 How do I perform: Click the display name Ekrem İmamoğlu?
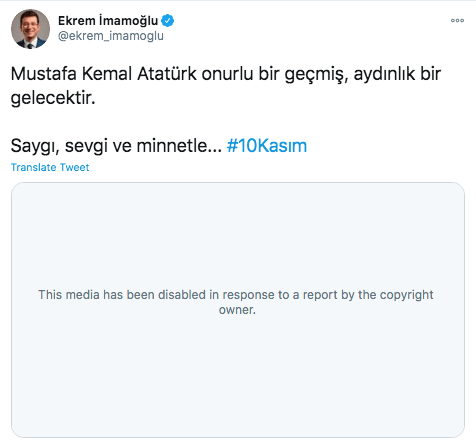[x=108, y=21]
